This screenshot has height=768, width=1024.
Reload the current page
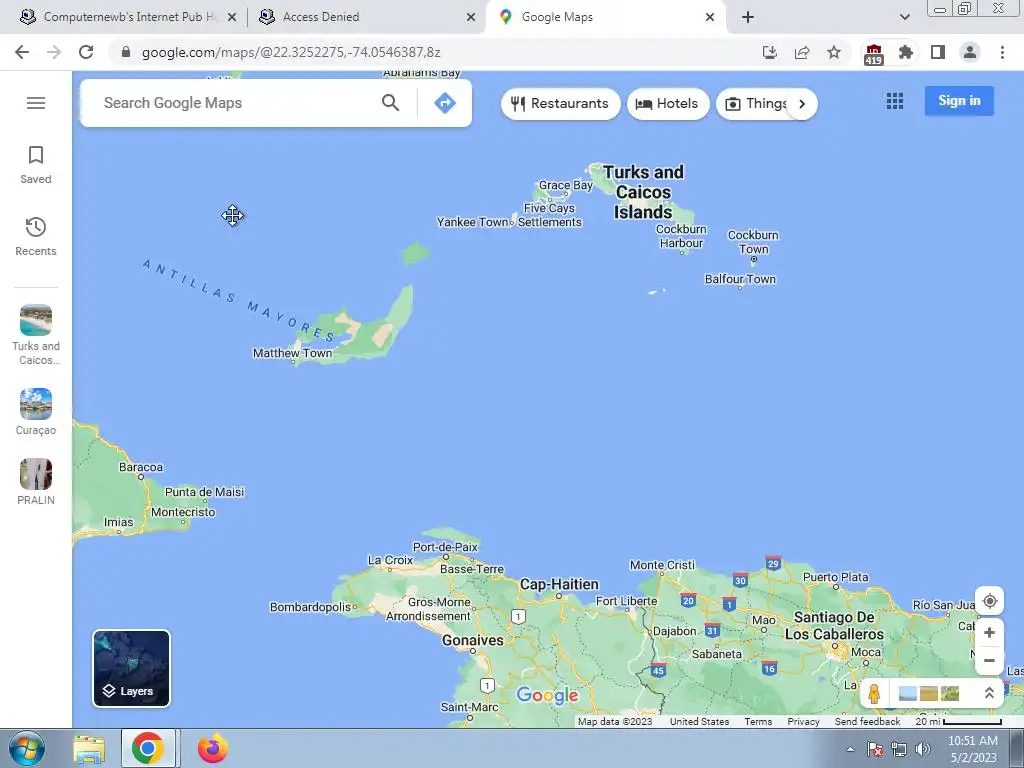(x=86, y=52)
